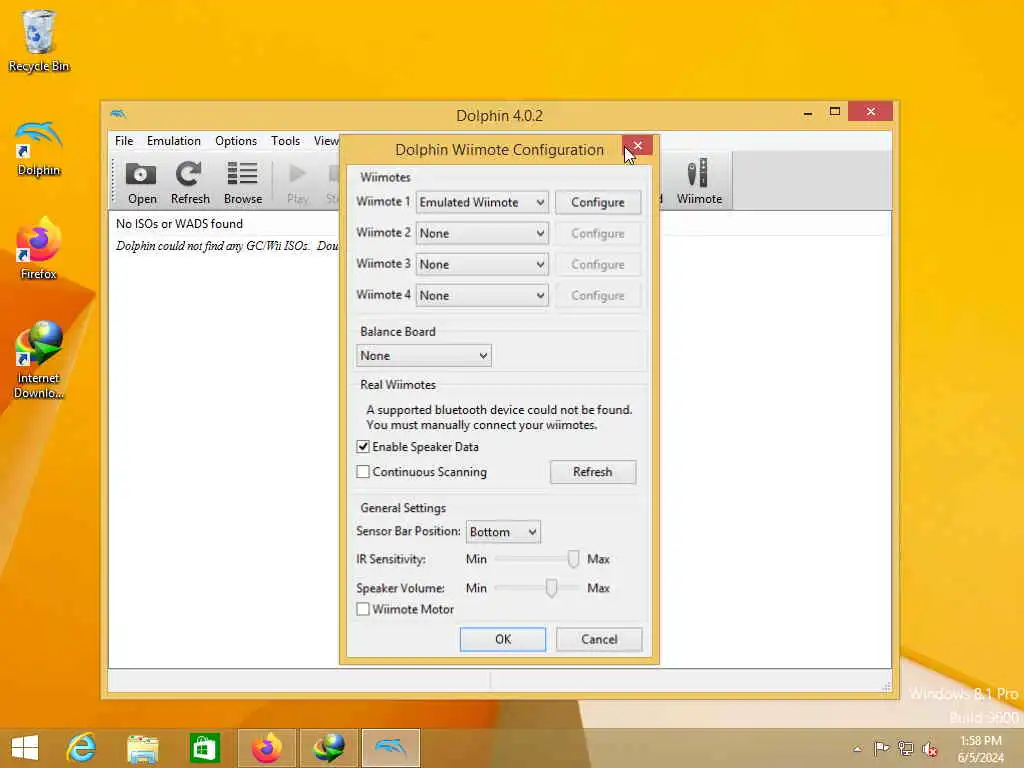Enable the Wiimote Motor checkbox
Screen dimensions: 1024x768
pyautogui.click(x=363, y=609)
